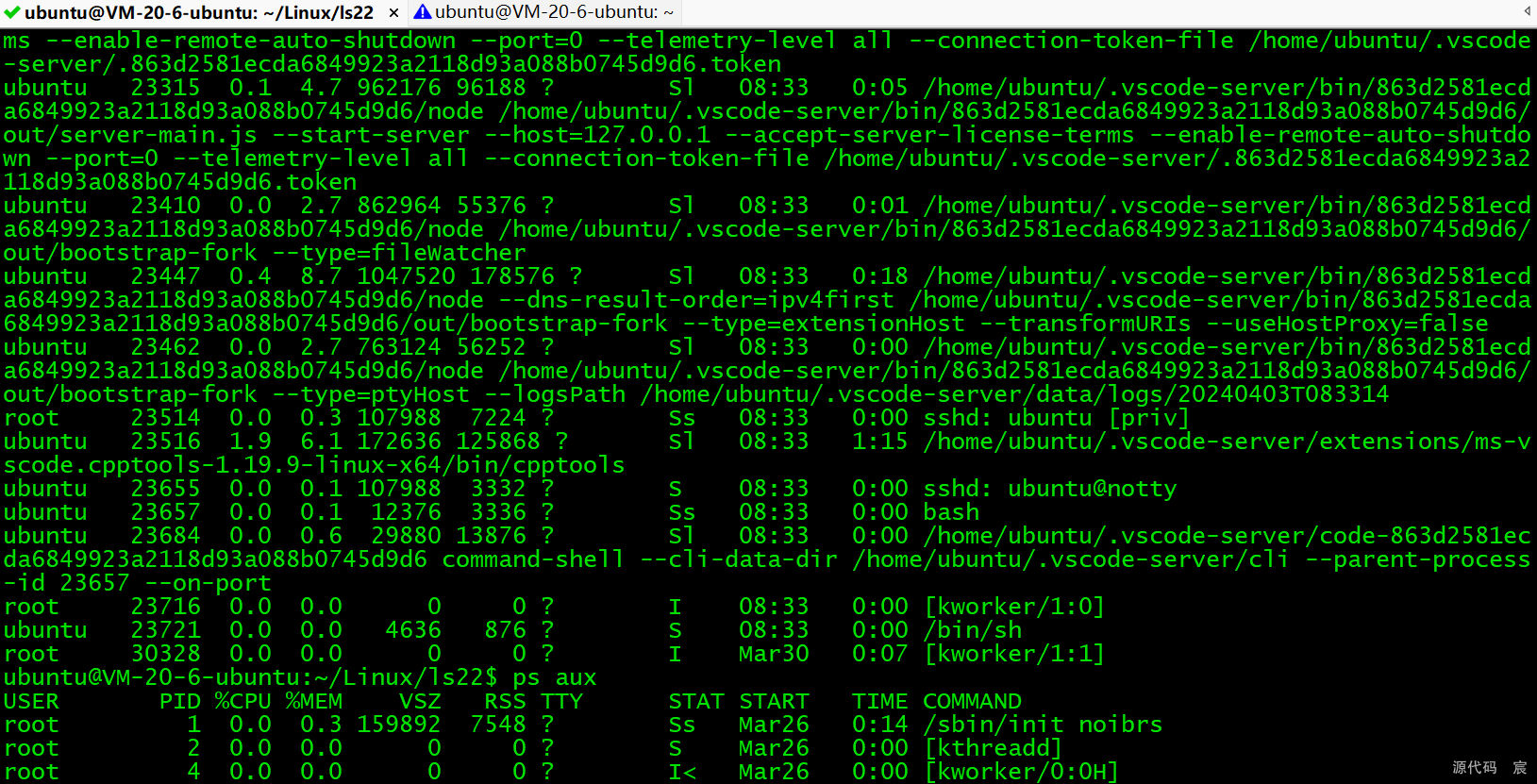Click the "[kworker/0:0H]" process name
Screen dimensions: 1537x784
[1022, 772]
